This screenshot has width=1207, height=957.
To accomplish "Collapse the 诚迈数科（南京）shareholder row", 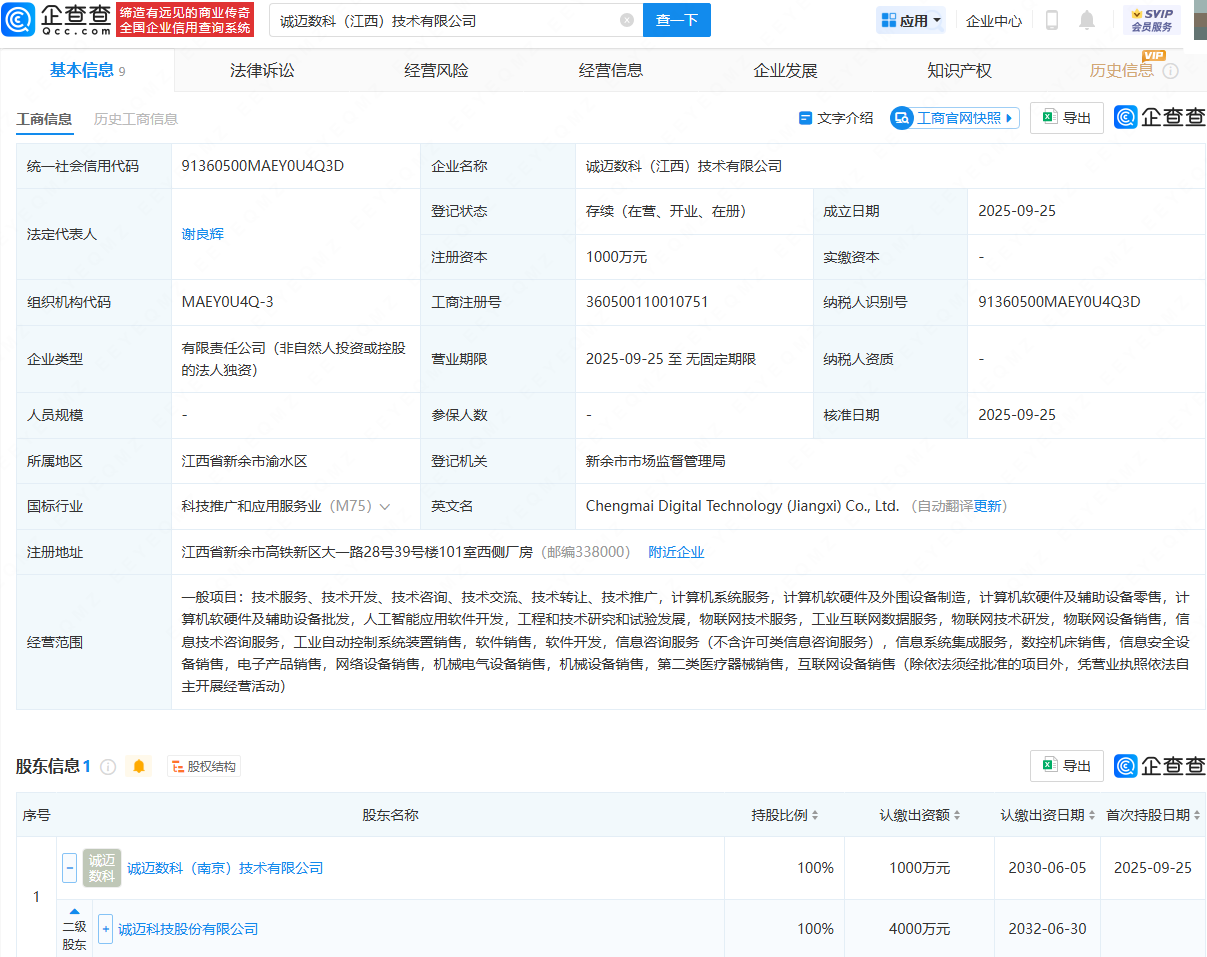I will click(x=70, y=867).
